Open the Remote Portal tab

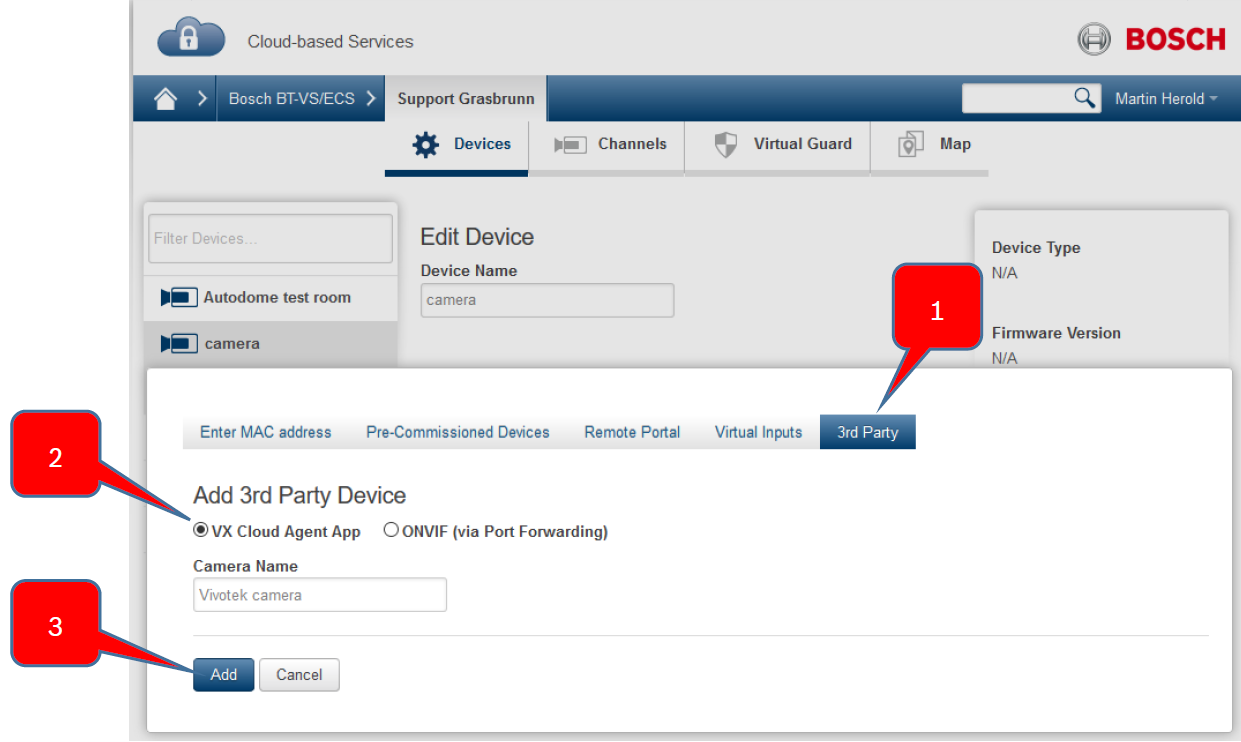pyautogui.click(x=632, y=432)
